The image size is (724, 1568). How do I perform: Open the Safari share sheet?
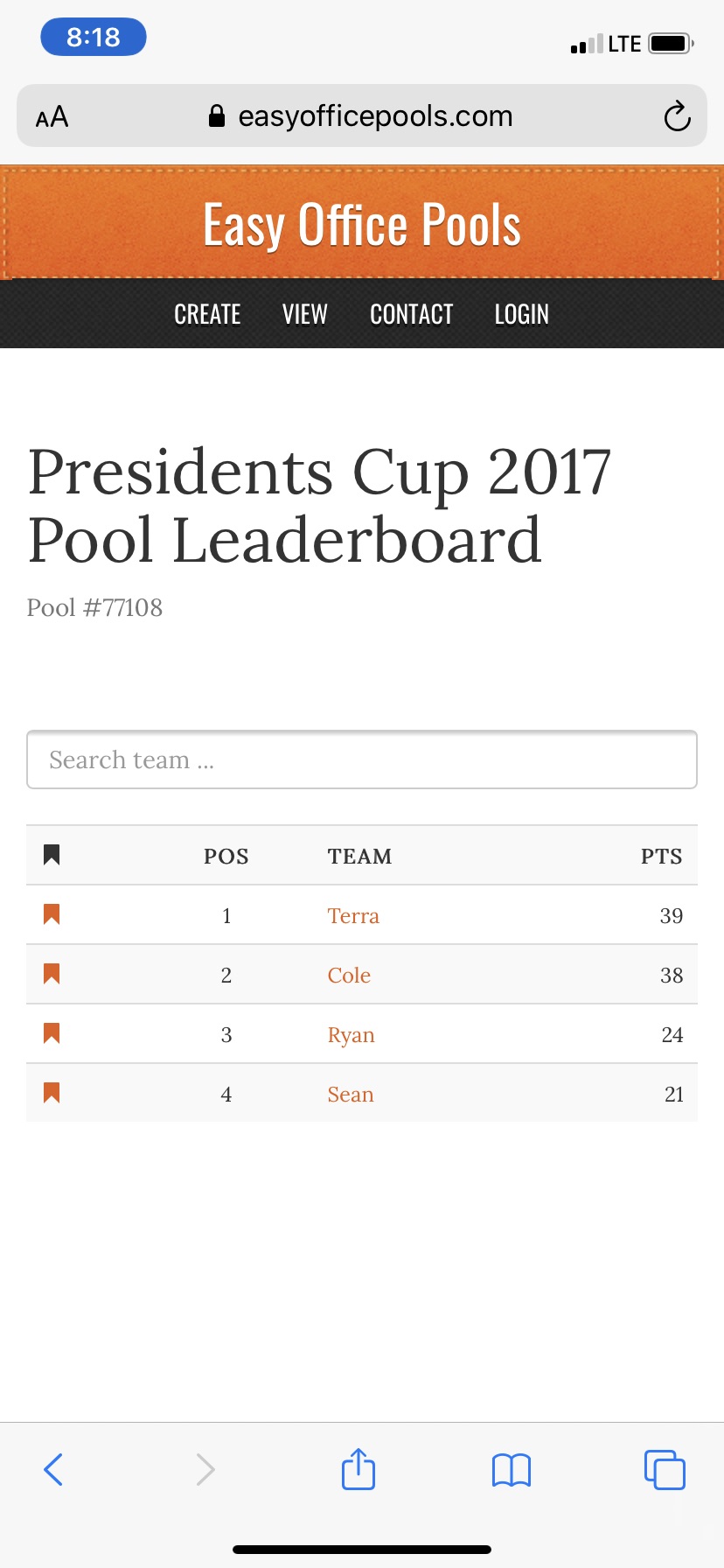[x=358, y=1469]
